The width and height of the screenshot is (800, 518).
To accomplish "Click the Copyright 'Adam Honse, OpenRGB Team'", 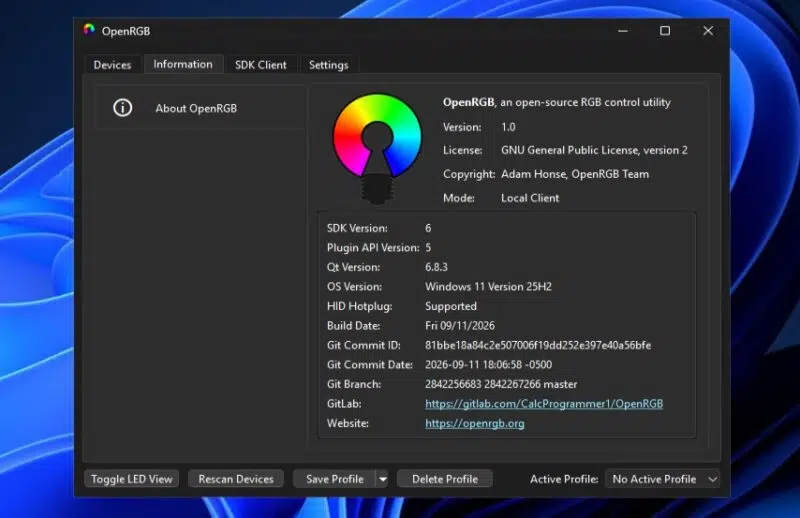I will point(575,174).
